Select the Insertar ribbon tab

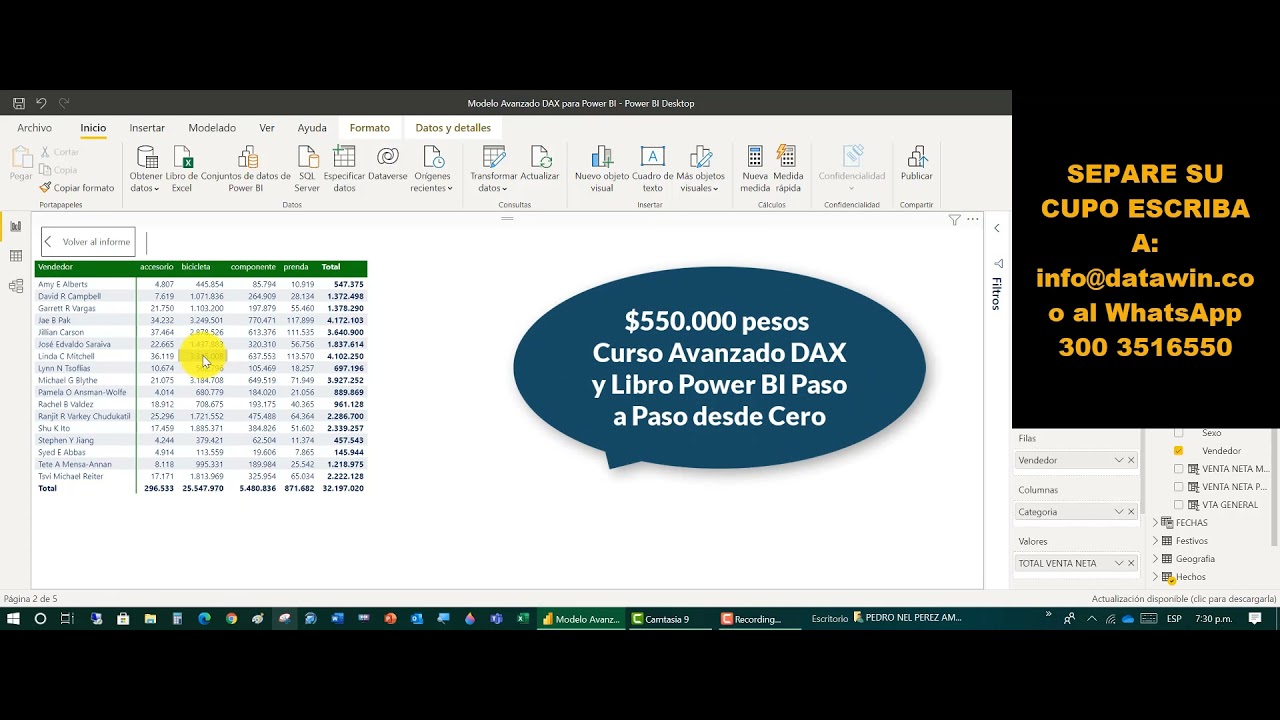point(147,128)
